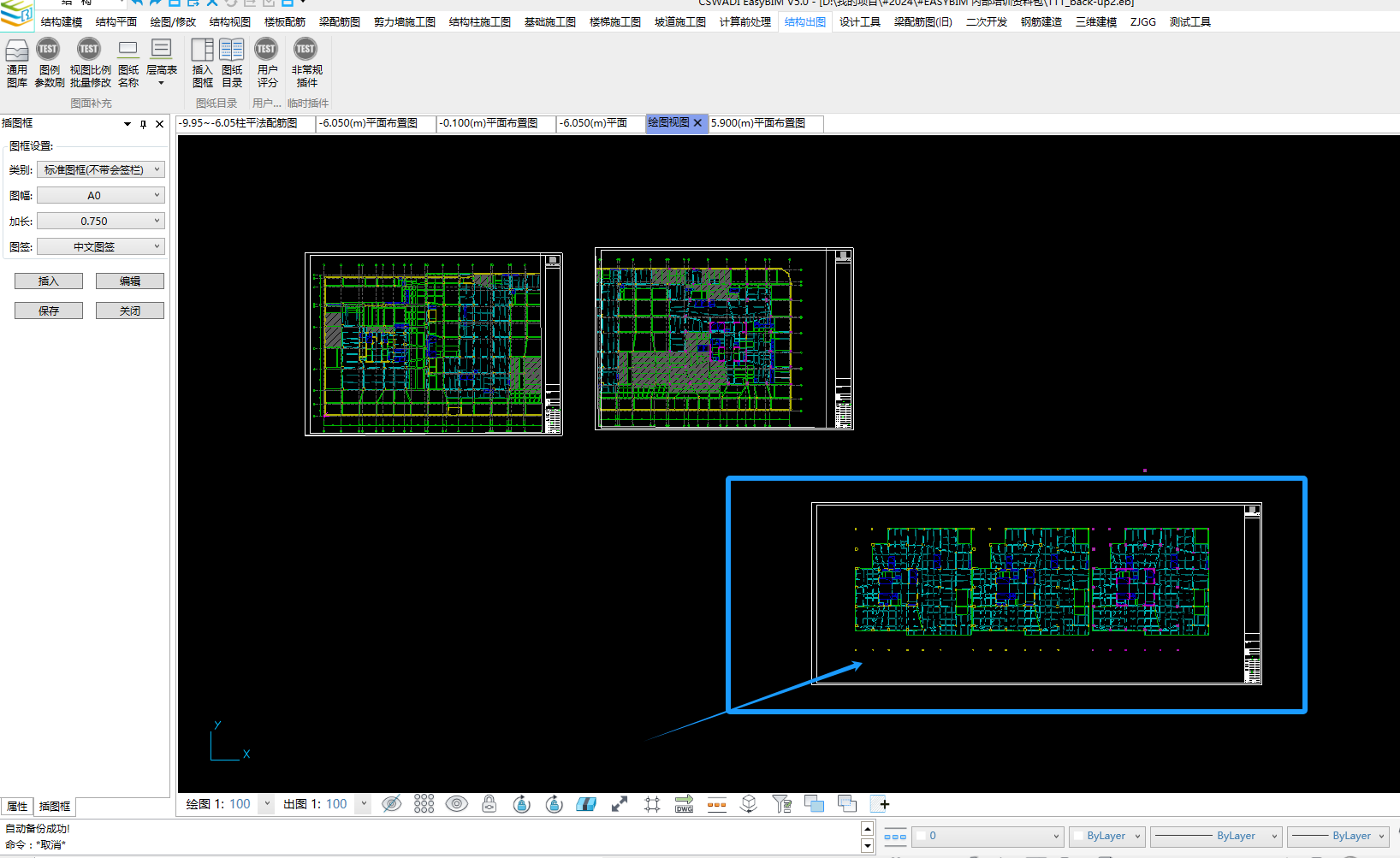Viewport: 1400px width, 858px height.
Task: Open the 插图框 panel options arrow
Action: click(x=128, y=124)
